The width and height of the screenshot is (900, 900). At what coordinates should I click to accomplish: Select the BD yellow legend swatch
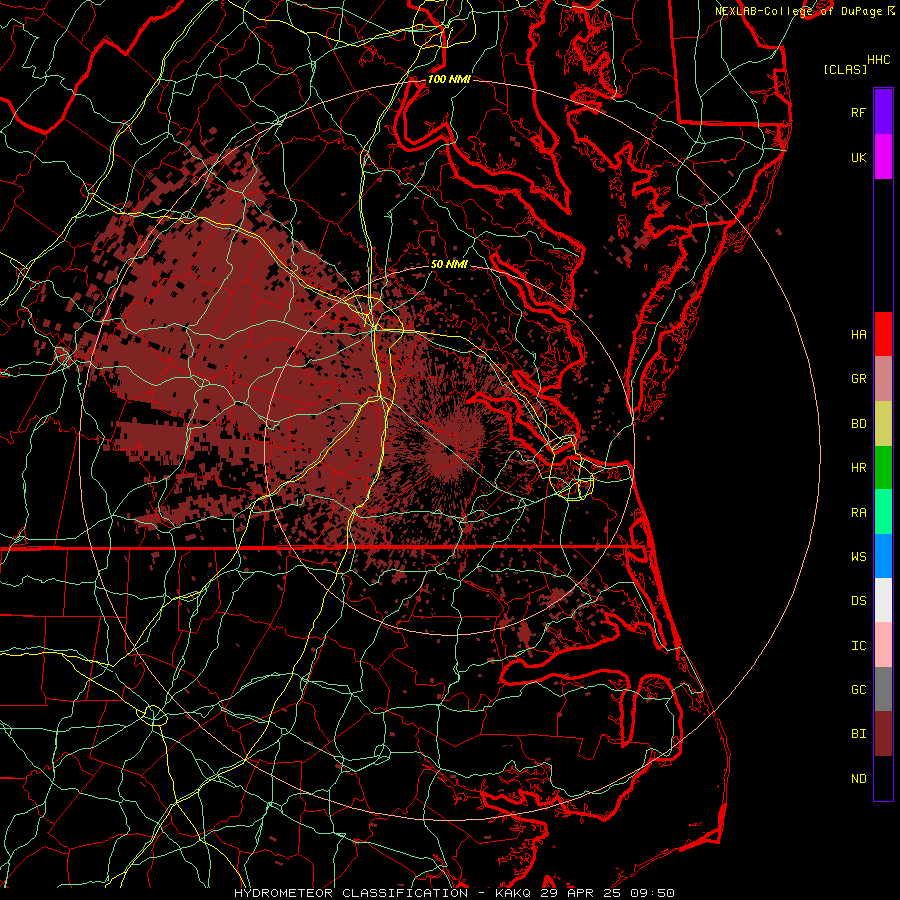[883, 424]
